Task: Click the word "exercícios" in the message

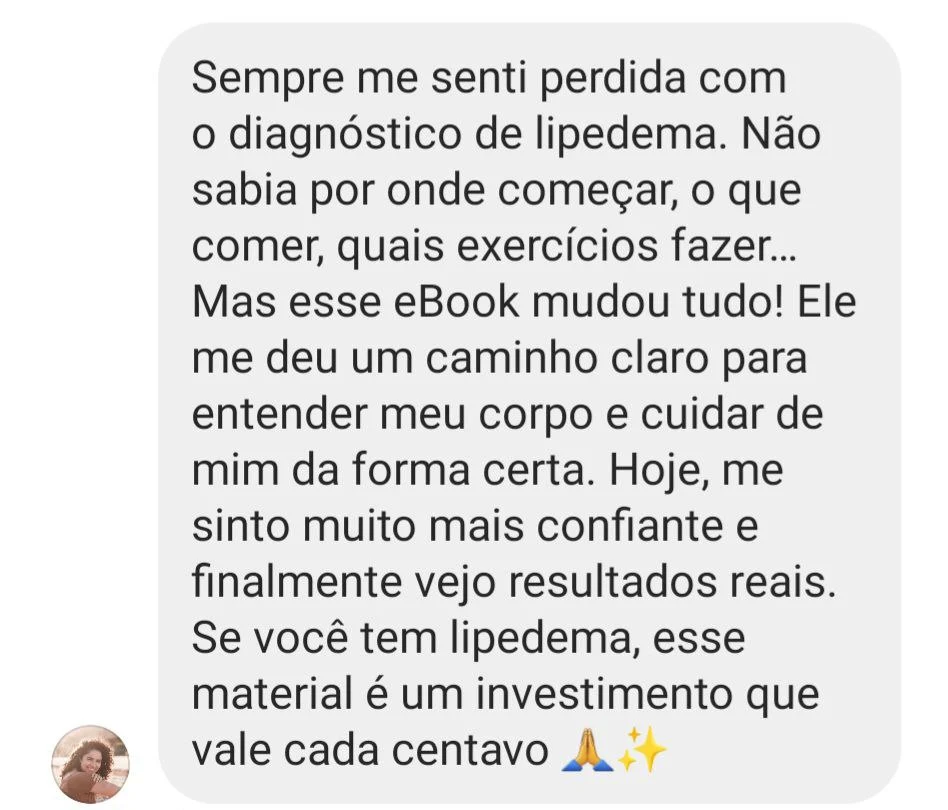Action: 557,246
